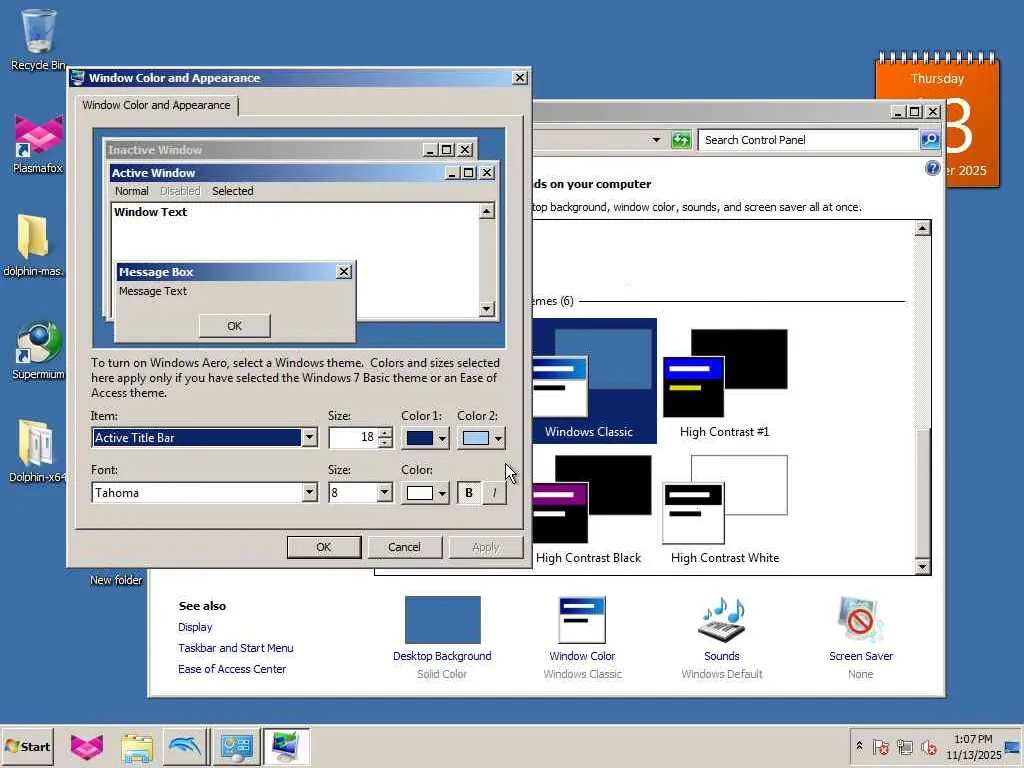Toggle the Italic font button
Viewport: 1024px width, 768px height.
point(494,493)
